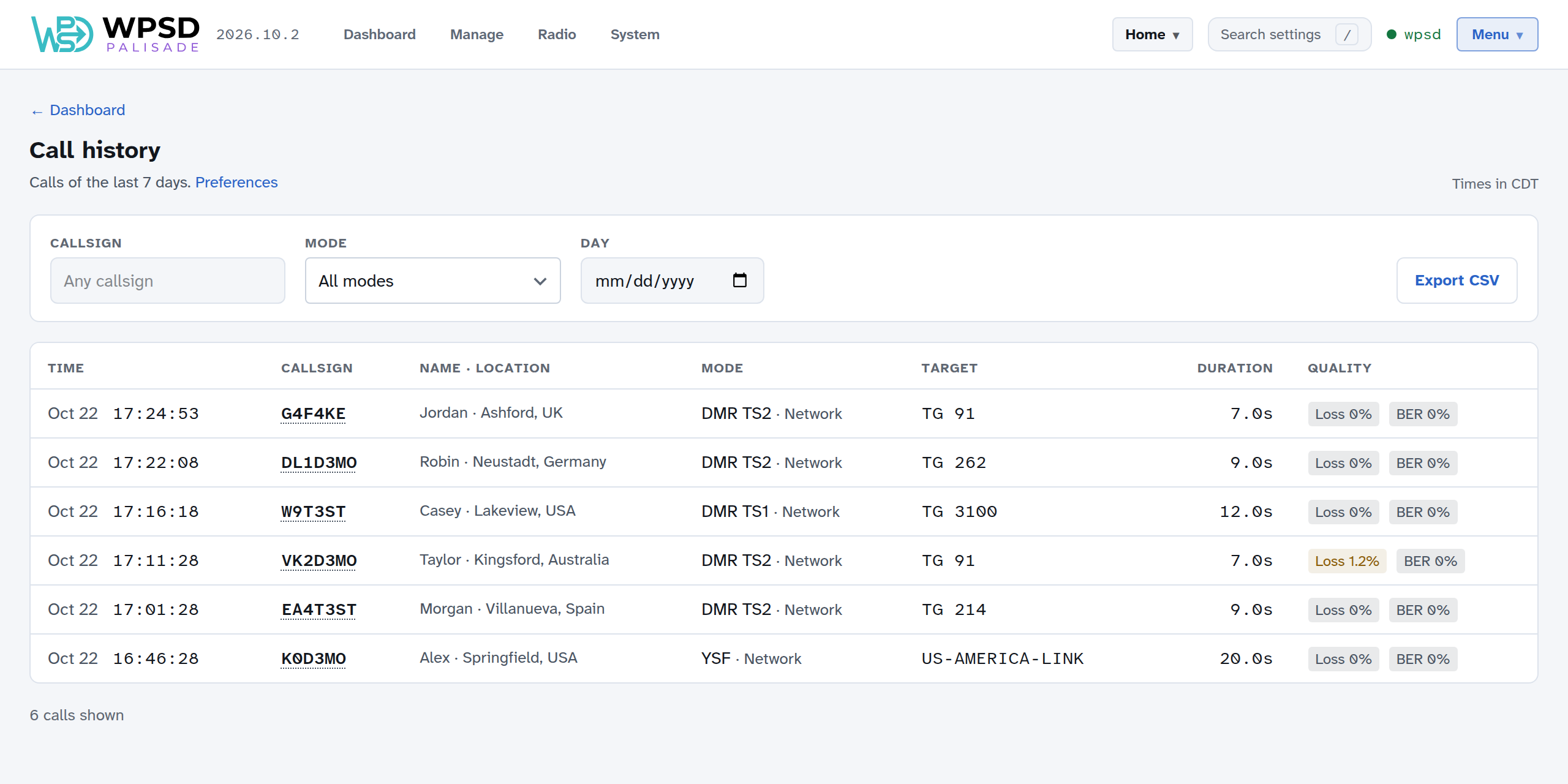This screenshot has height=784, width=1568.
Task: Open the Manage nav menu
Action: 477,34
